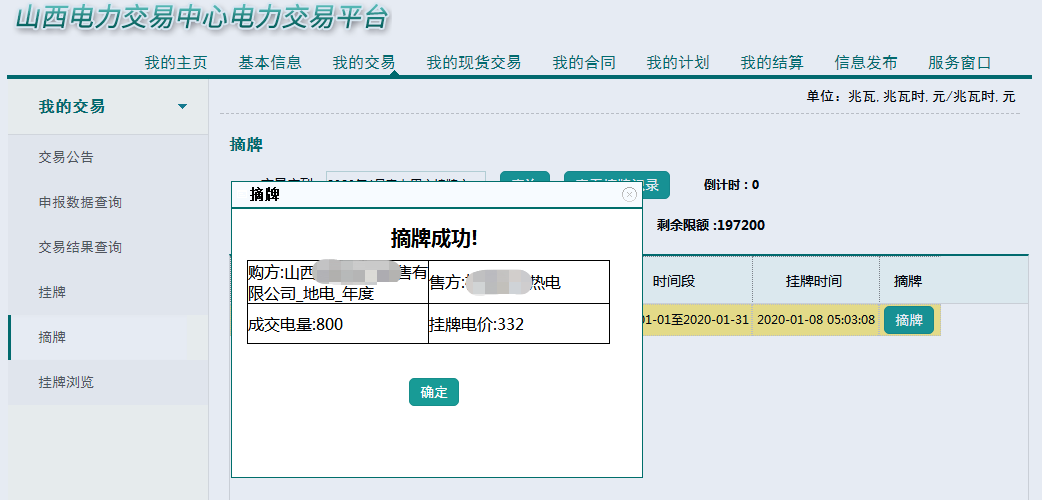Click 确定 to confirm the success dialog
The width and height of the screenshot is (1042, 500).
click(433, 392)
